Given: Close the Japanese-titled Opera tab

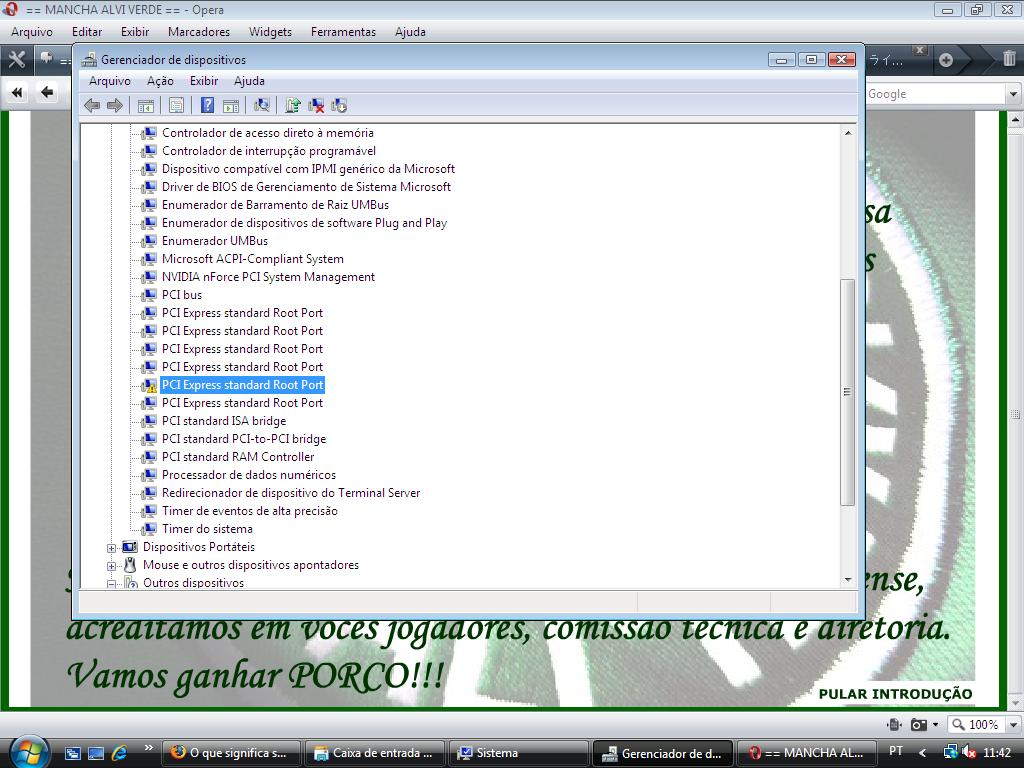Looking at the screenshot, I should coord(920,50).
